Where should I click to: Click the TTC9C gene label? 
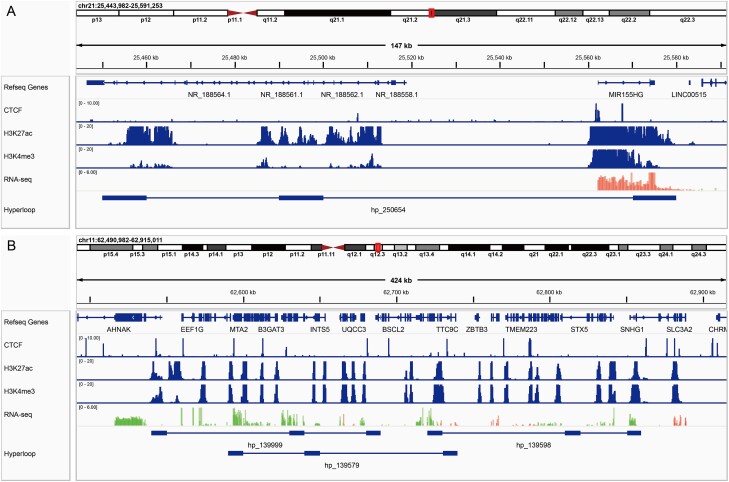click(447, 329)
